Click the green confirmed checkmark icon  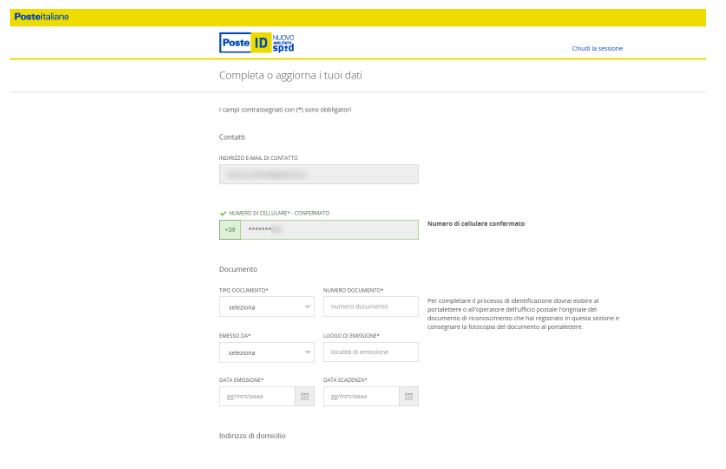click(222, 213)
